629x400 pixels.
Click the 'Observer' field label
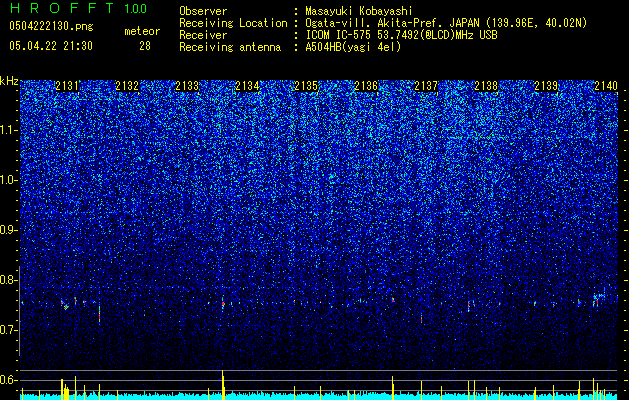[x=203, y=11]
